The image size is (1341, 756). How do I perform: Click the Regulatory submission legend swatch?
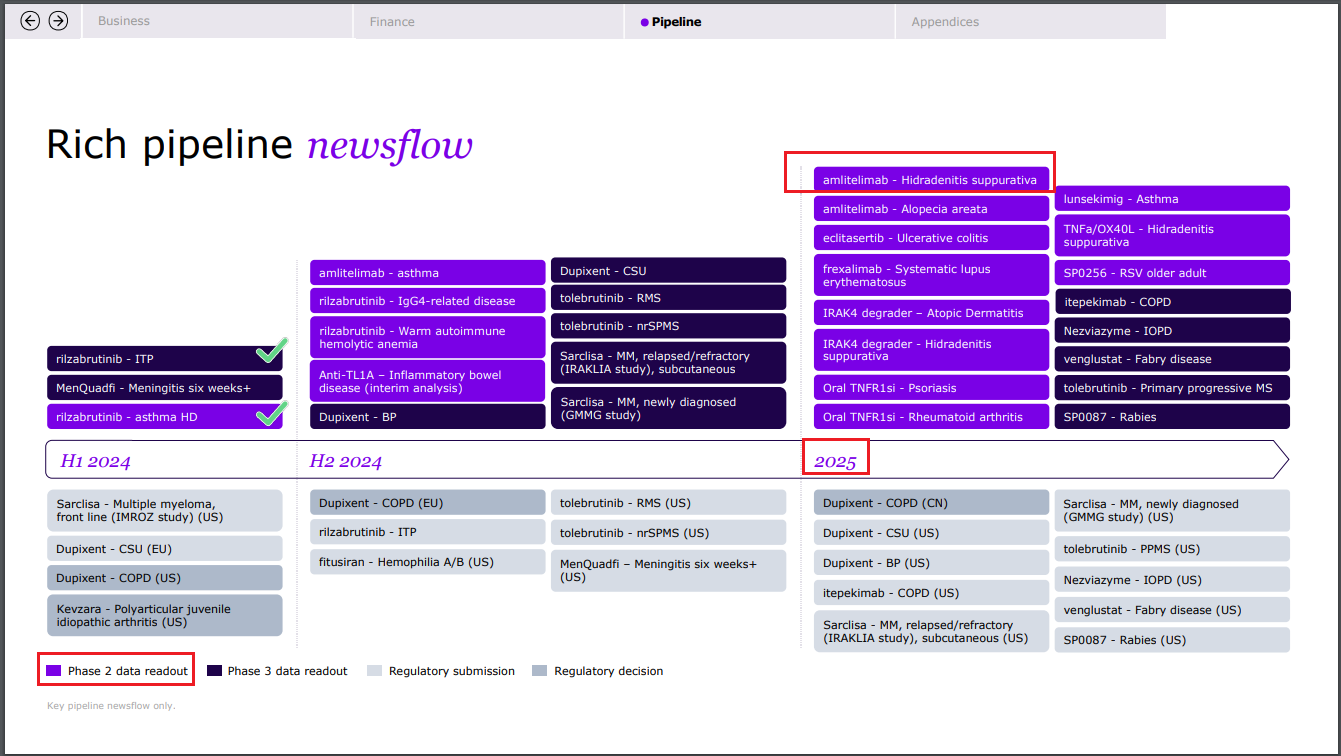[375, 671]
